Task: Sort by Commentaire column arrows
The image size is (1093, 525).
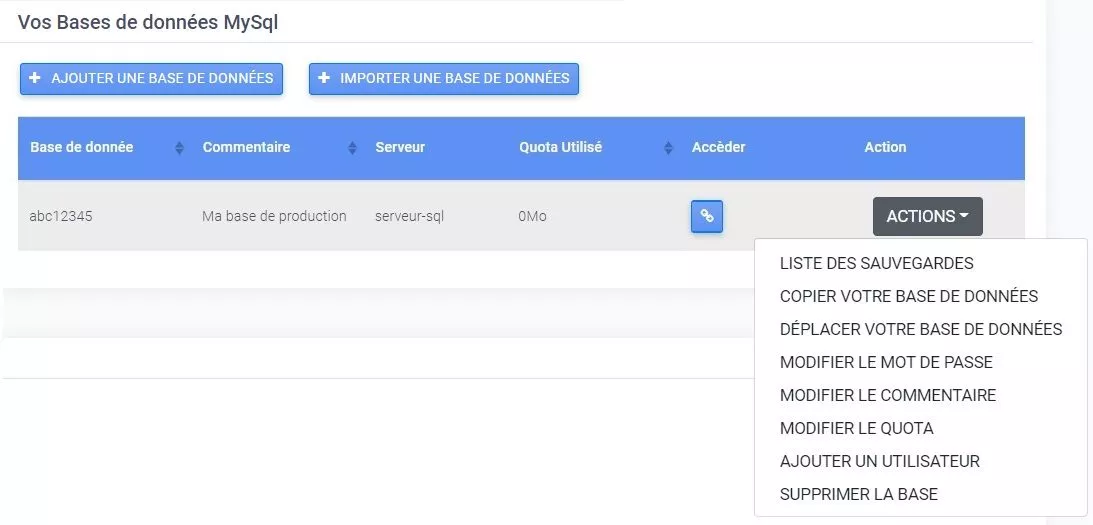Action: click(352, 148)
